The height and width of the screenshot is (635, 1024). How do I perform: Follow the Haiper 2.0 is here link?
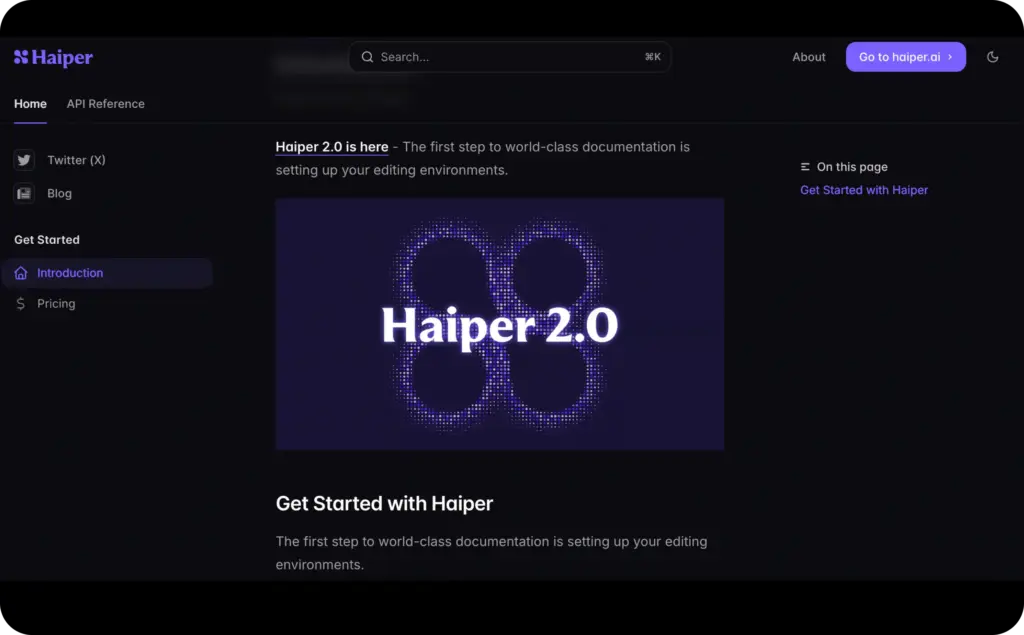(332, 147)
